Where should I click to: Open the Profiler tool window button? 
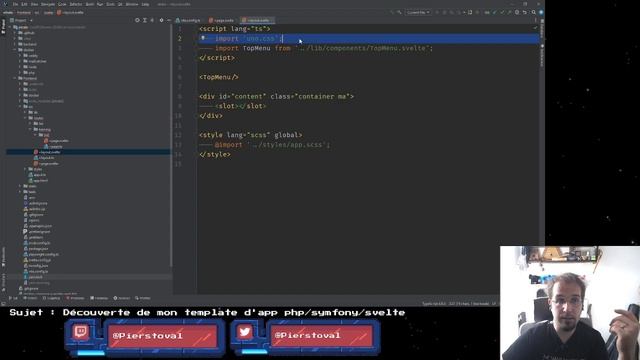click(x=143, y=298)
